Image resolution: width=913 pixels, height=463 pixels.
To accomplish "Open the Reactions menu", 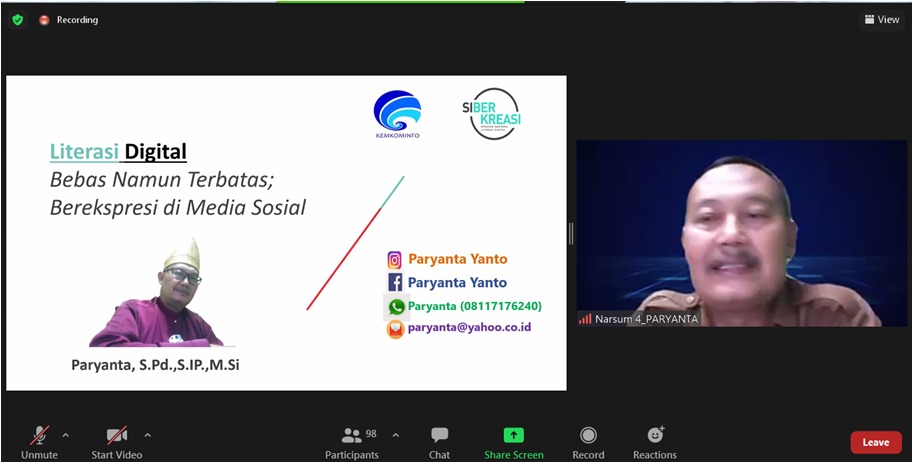I will [655, 443].
